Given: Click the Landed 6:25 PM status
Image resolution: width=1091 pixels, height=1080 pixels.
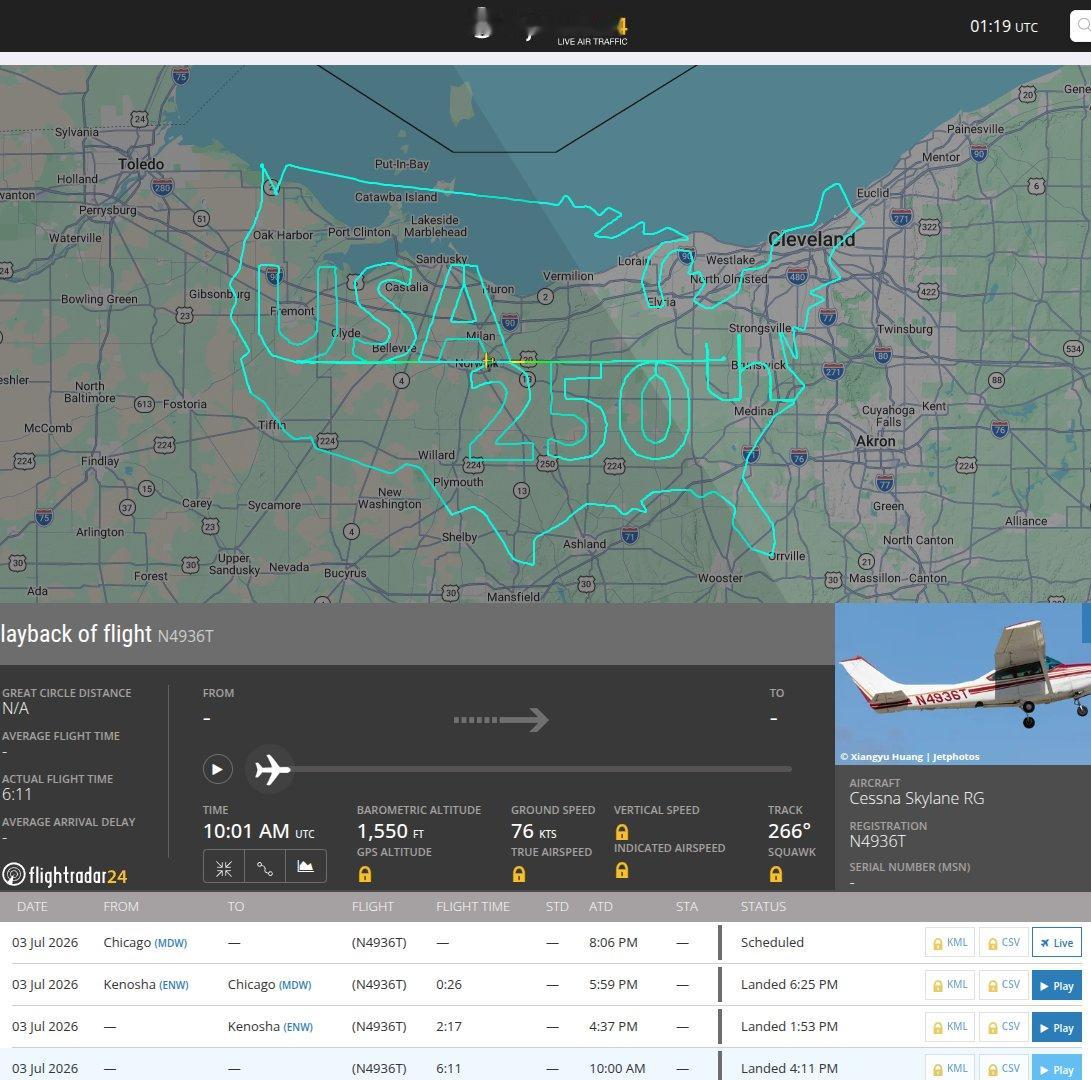Looking at the screenshot, I should coord(789,985).
